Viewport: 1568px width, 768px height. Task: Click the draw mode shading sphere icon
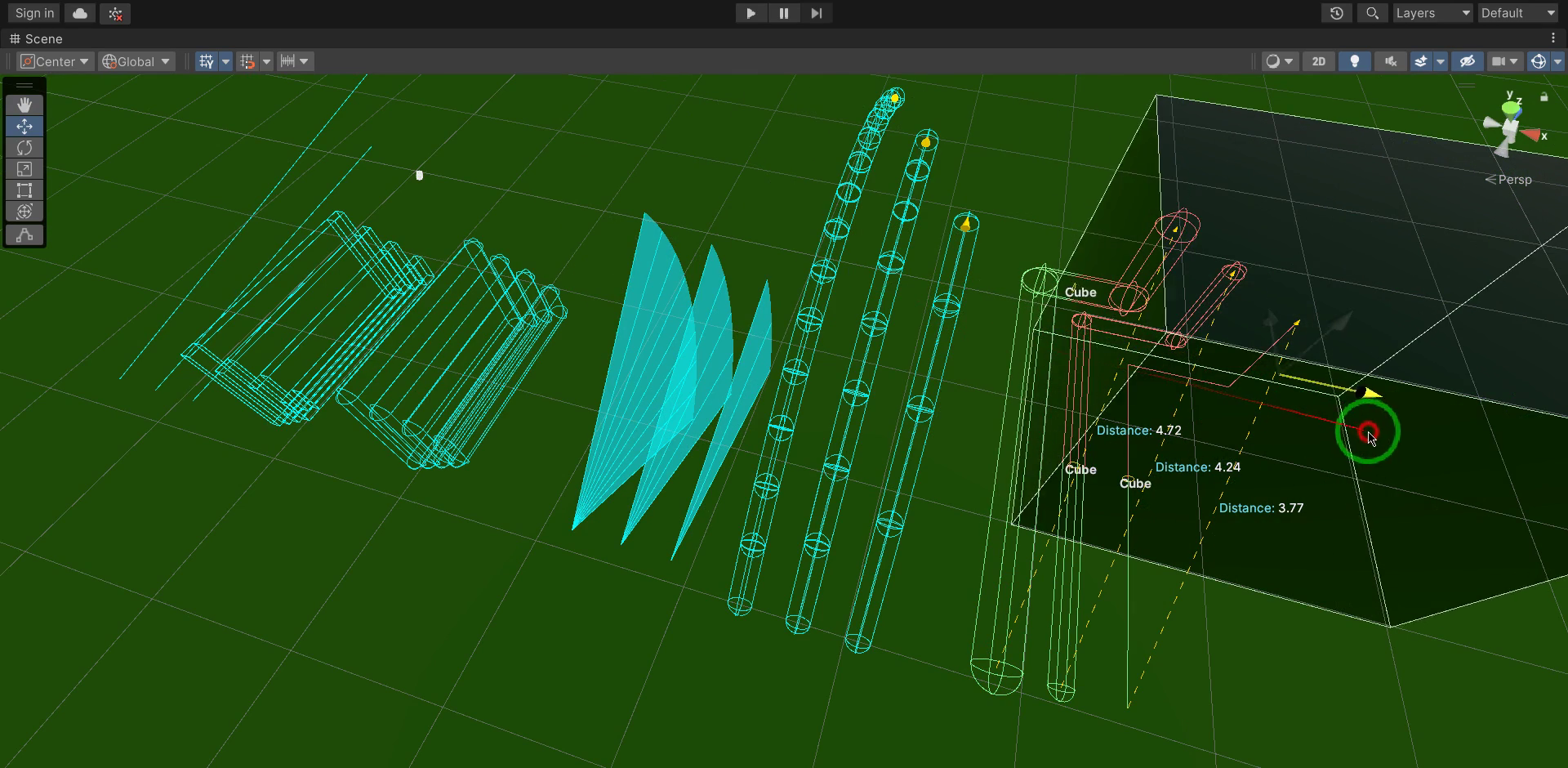(x=1272, y=61)
